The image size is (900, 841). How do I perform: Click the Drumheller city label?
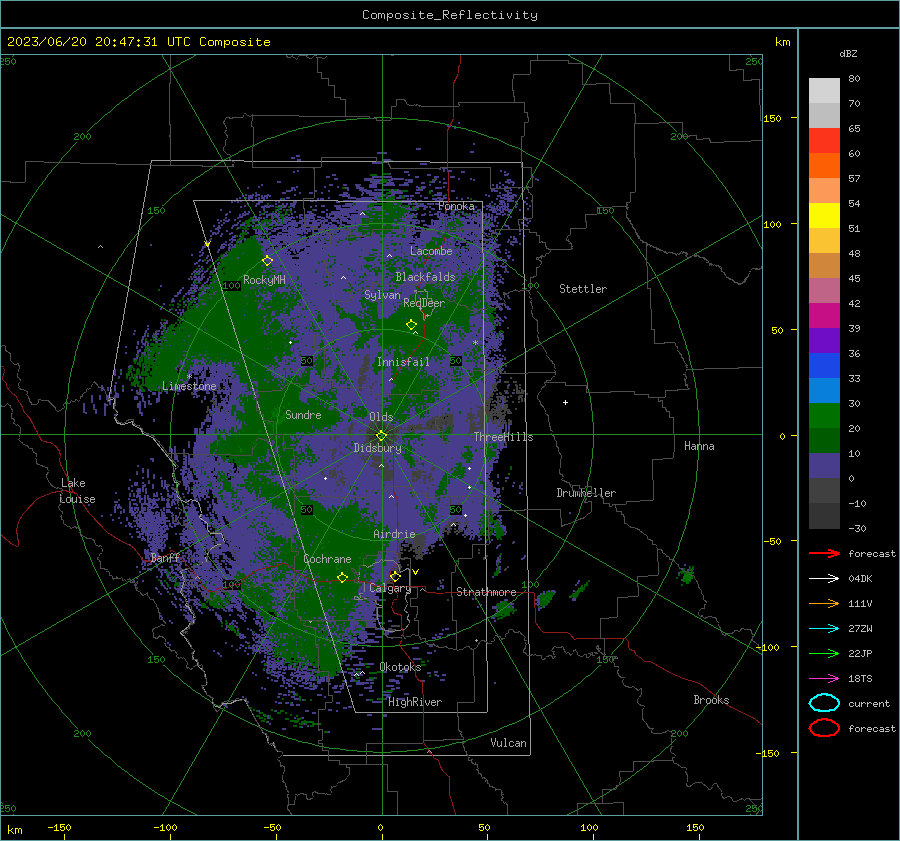586,493
